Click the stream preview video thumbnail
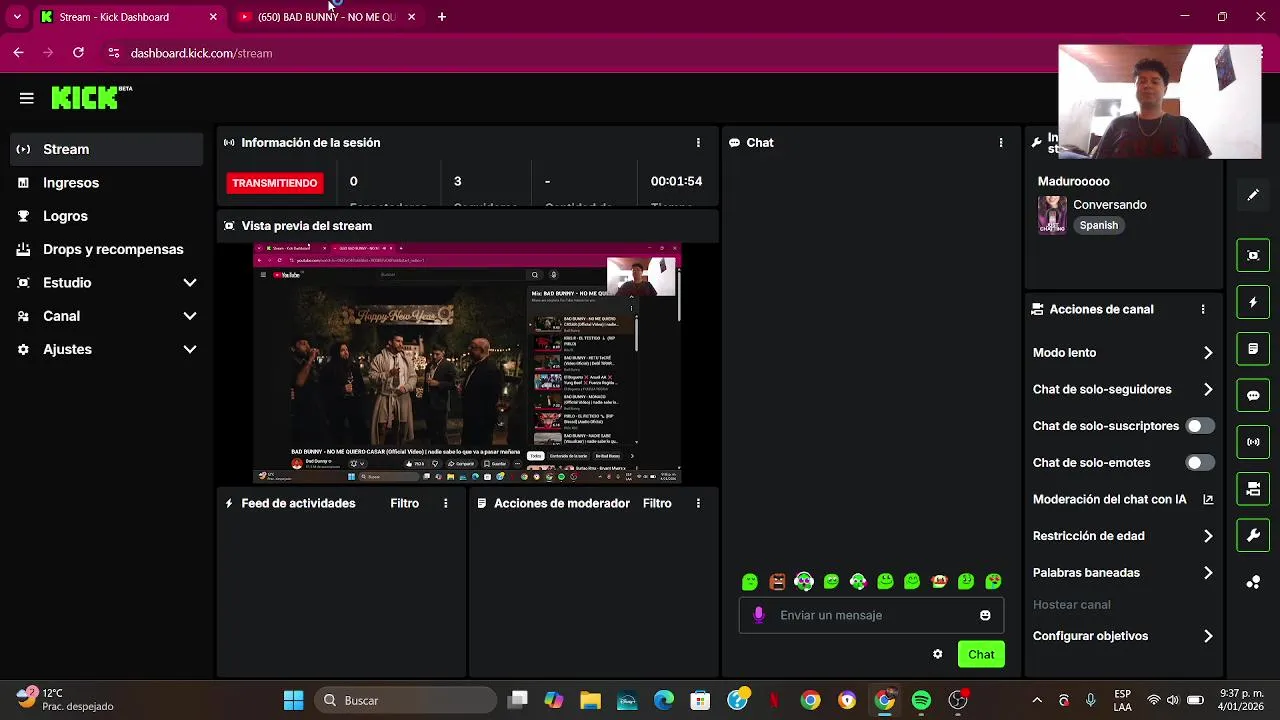Viewport: 1280px width, 720px height. 467,363
